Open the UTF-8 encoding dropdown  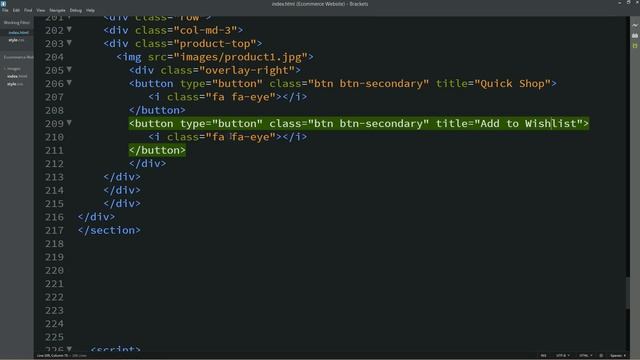562,356
